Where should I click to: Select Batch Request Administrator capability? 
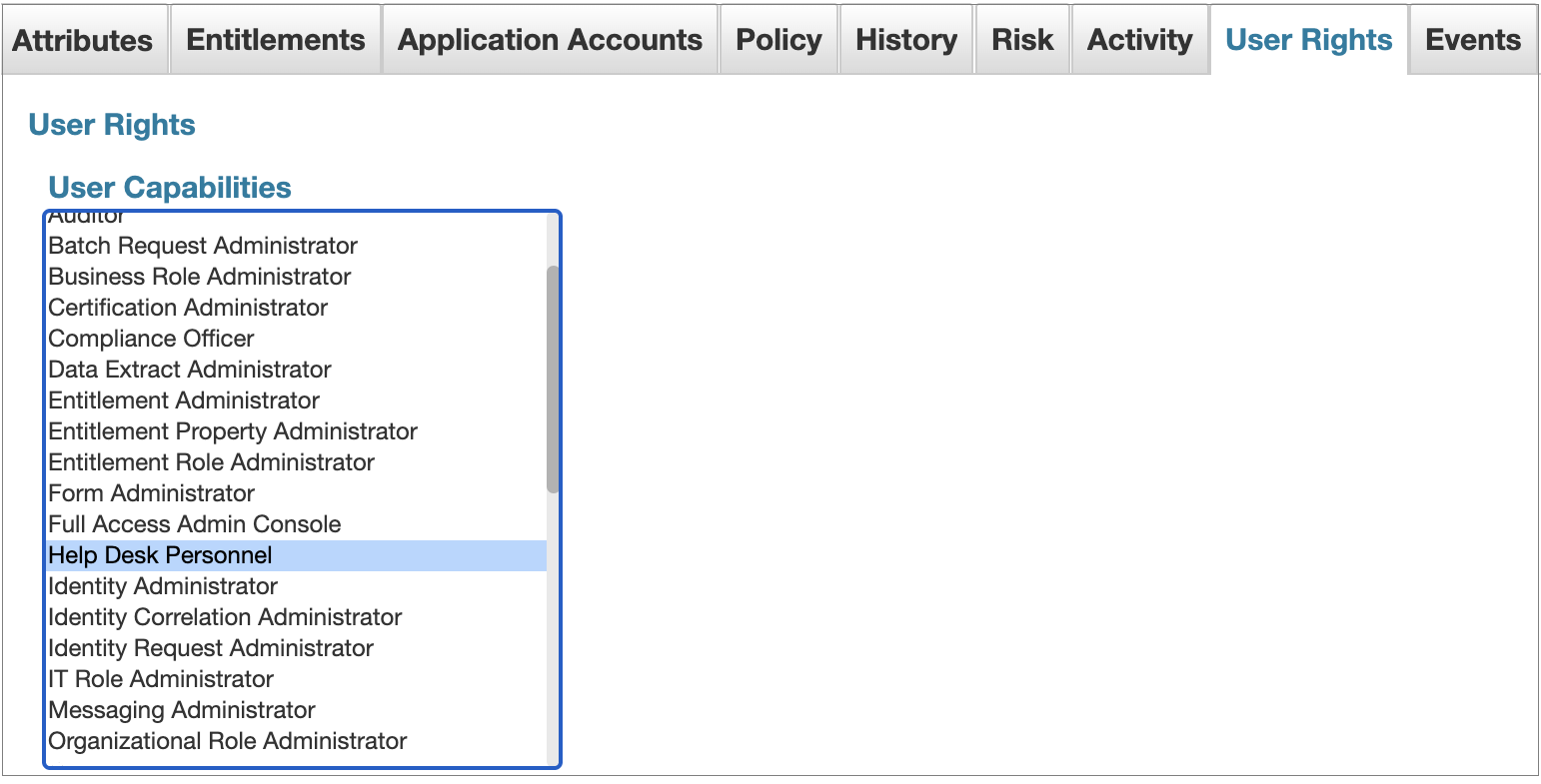203,246
